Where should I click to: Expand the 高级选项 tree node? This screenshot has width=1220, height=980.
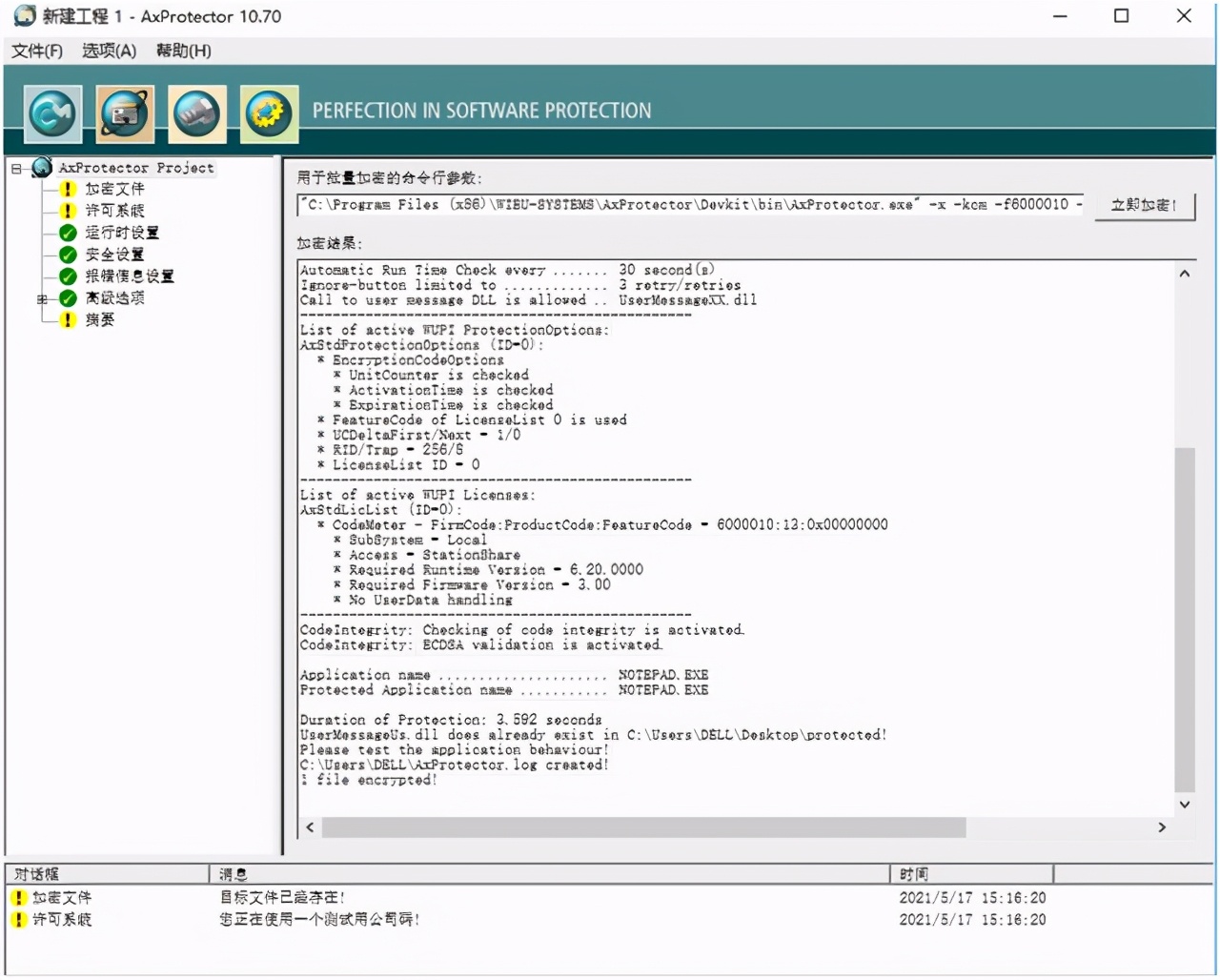42,298
